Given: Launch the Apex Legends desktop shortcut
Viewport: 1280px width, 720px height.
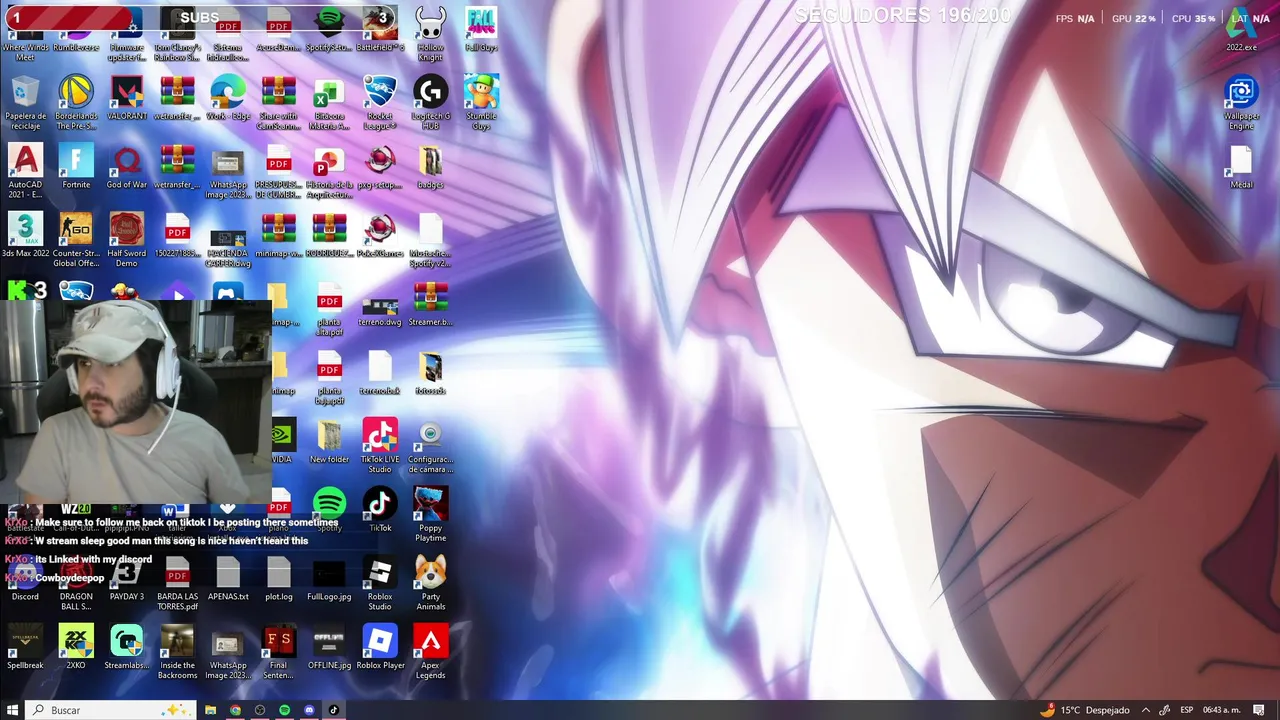Looking at the screenshot, I should click(430, 653).
